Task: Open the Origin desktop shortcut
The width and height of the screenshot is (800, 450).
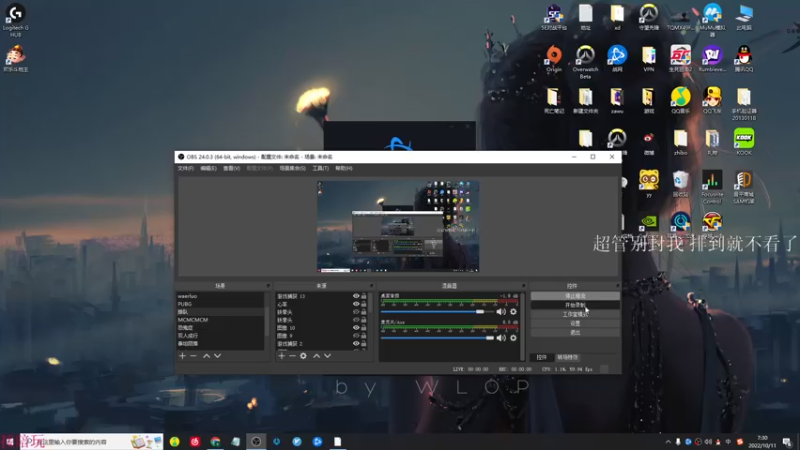Action: click(554, 58)
